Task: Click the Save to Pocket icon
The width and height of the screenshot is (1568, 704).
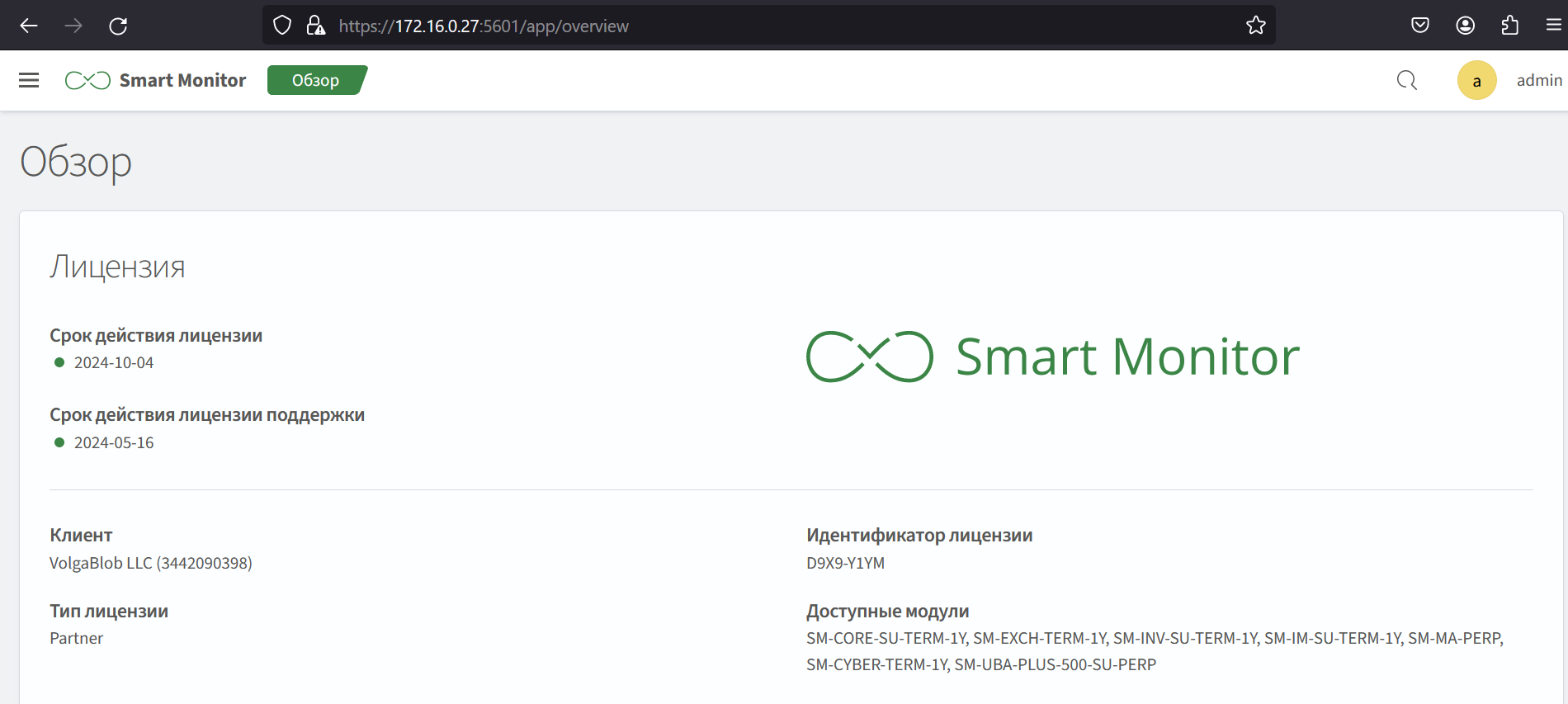Action: coord(1419,26)
